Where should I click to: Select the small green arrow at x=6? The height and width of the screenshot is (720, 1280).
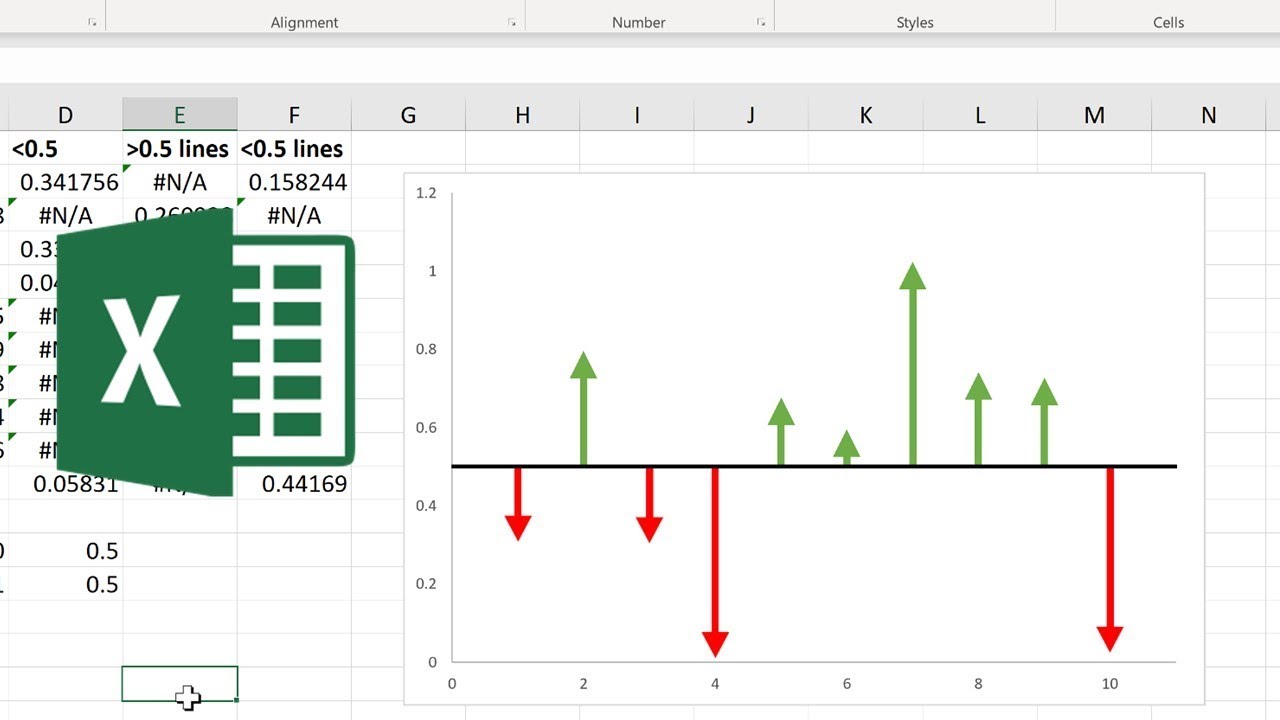(846, 448)
